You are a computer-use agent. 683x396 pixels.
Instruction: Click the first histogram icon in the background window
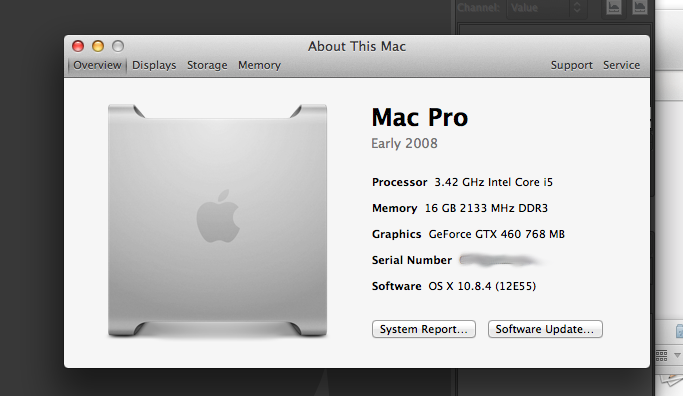pos(613,7)
